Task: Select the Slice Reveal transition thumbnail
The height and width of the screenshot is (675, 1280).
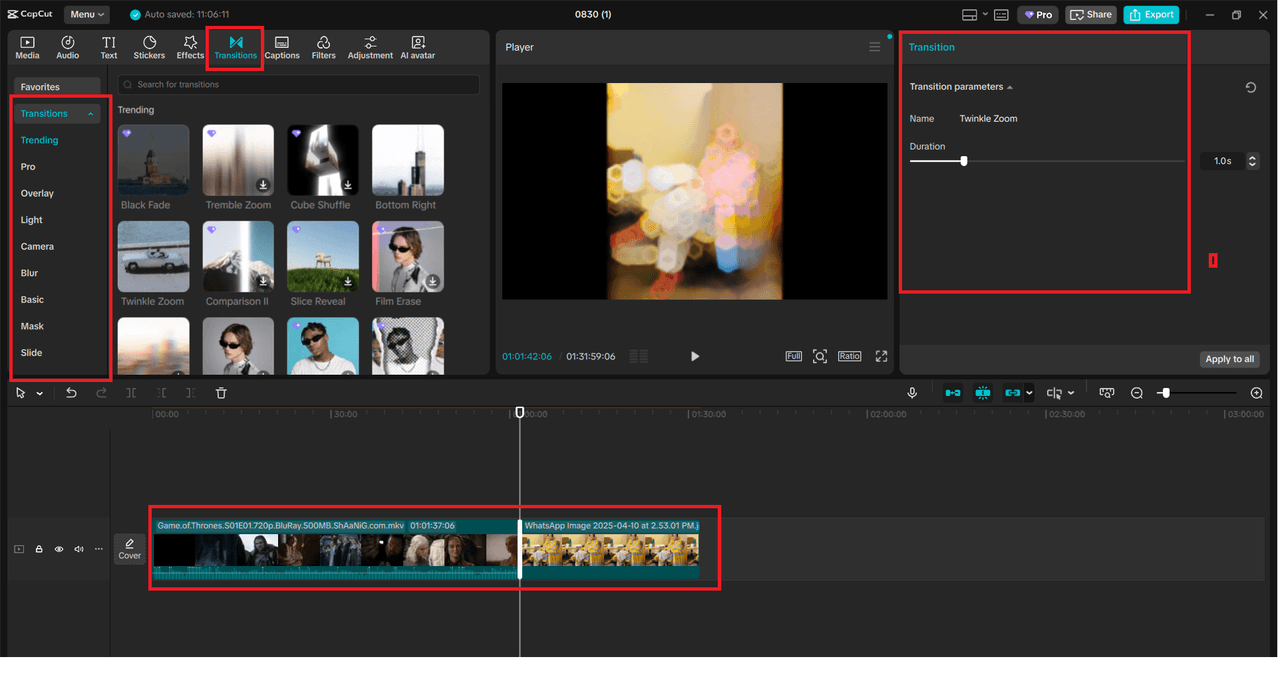Action: (323, 257)
